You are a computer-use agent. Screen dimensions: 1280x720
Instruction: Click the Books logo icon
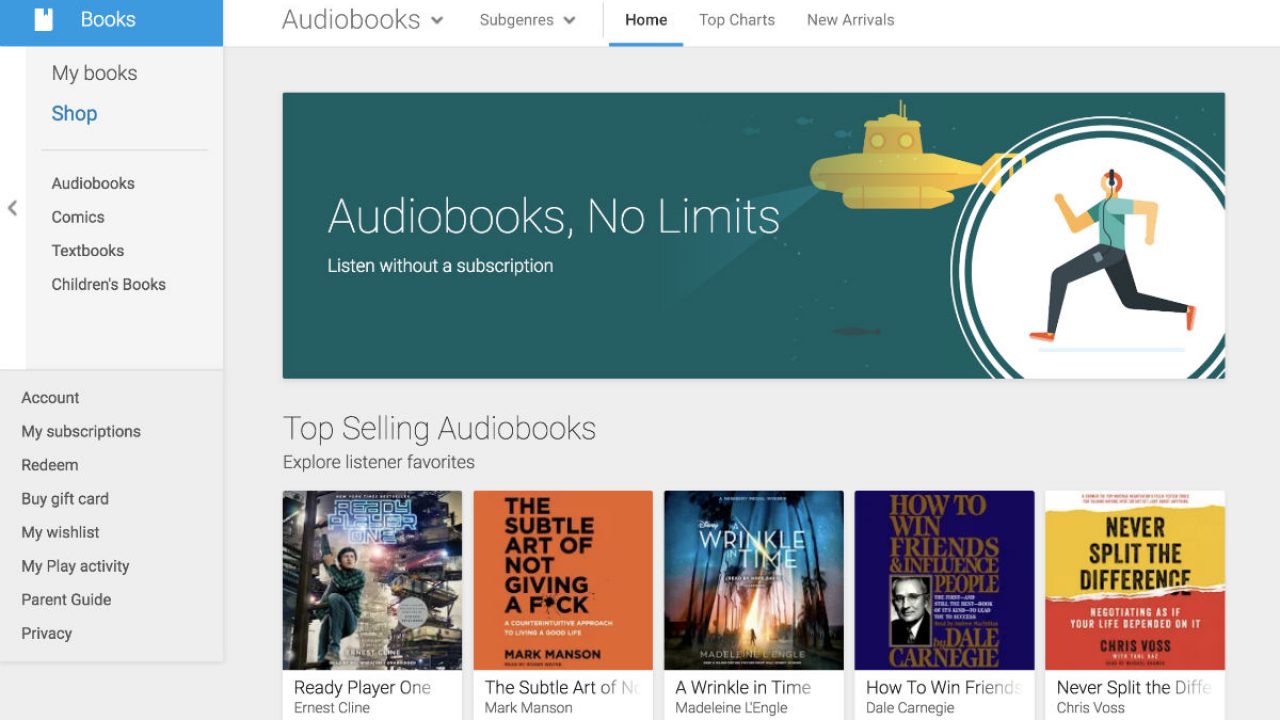[x=43, y=20]
